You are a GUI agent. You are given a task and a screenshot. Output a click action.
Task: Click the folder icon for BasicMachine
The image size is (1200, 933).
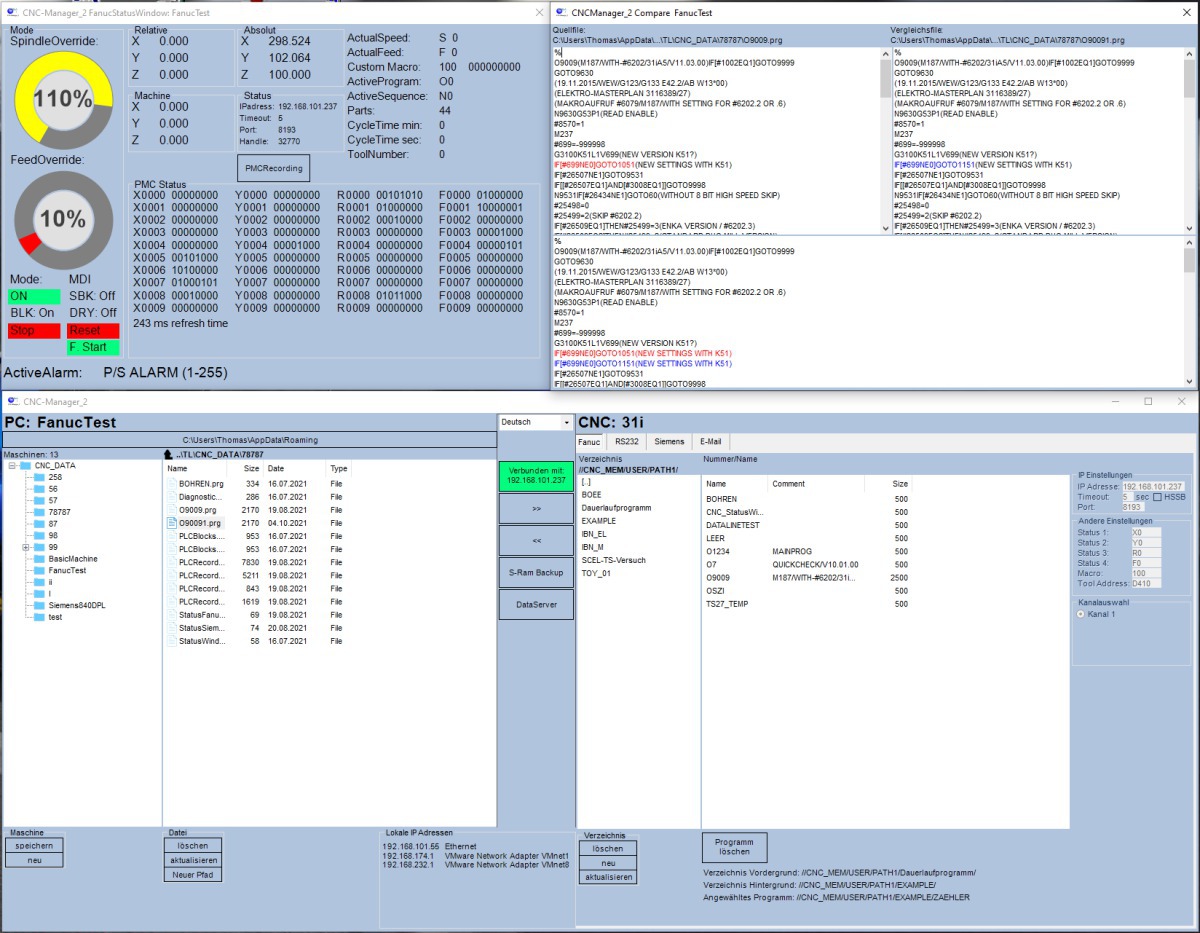coord(39,558)
